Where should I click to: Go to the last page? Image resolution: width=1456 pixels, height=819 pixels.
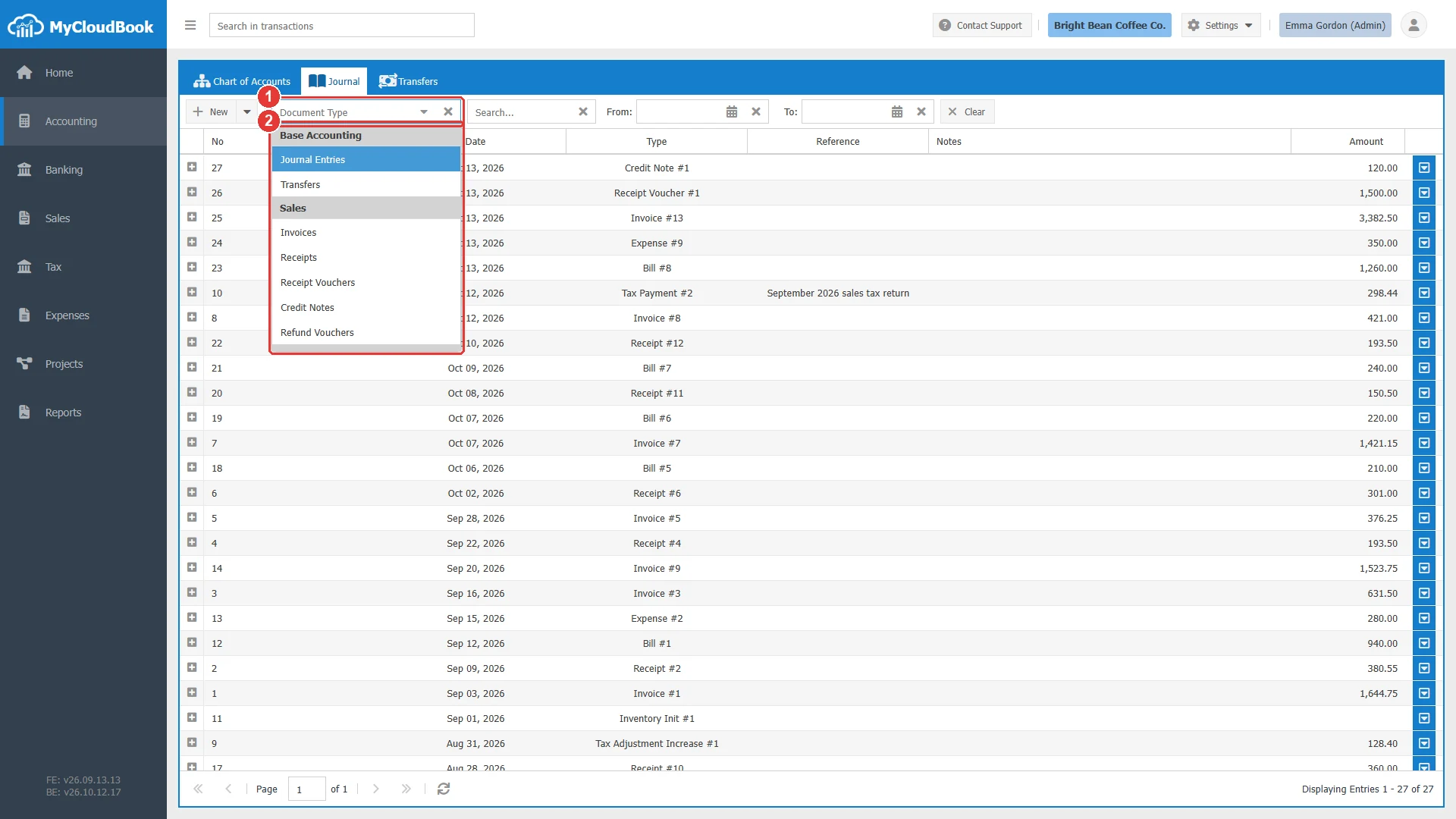pos(406,789)
